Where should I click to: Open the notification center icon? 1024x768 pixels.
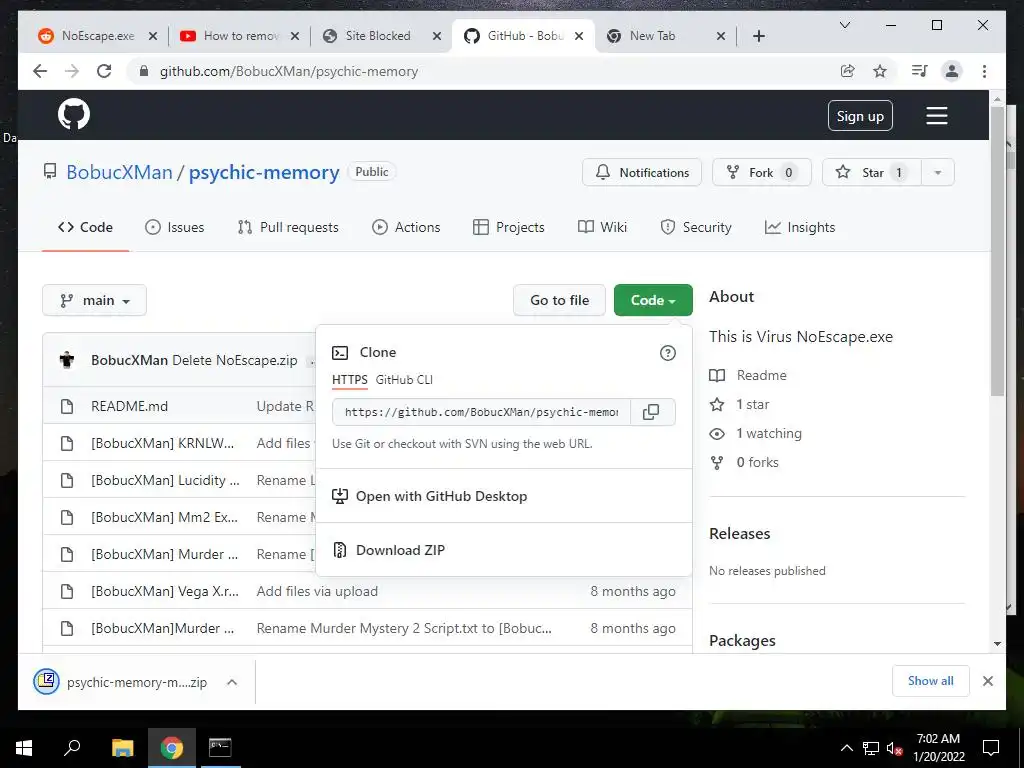coord(991,748)
